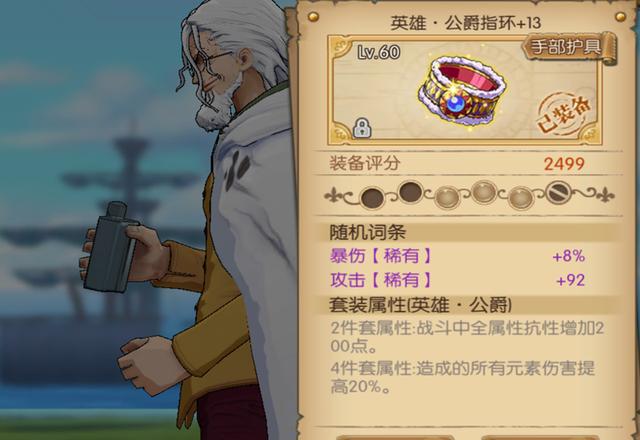Tap the 随机词条 section header
The image size is (640, 440).
[x=367, y=233]
